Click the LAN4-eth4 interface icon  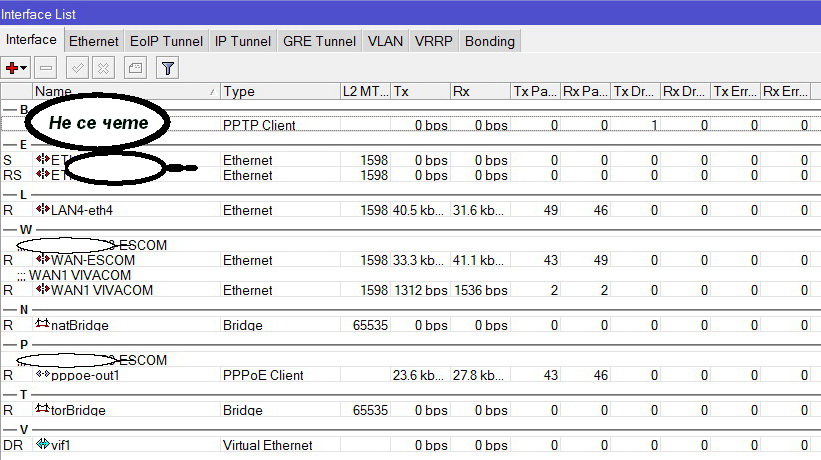pyautogui.click(x=42, y=210)
